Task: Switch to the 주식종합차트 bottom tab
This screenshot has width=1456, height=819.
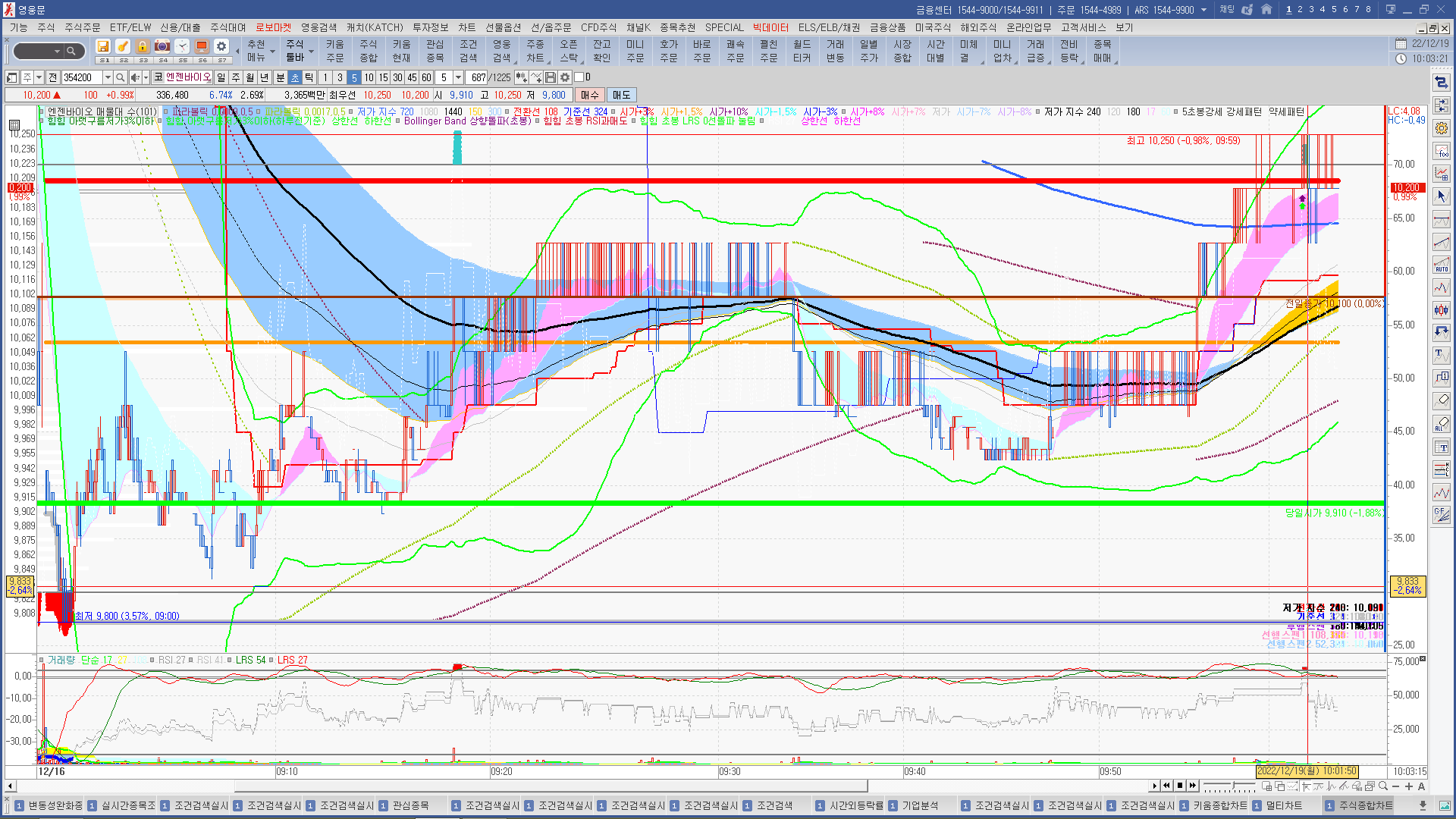Action: [x=1365, y=805]
